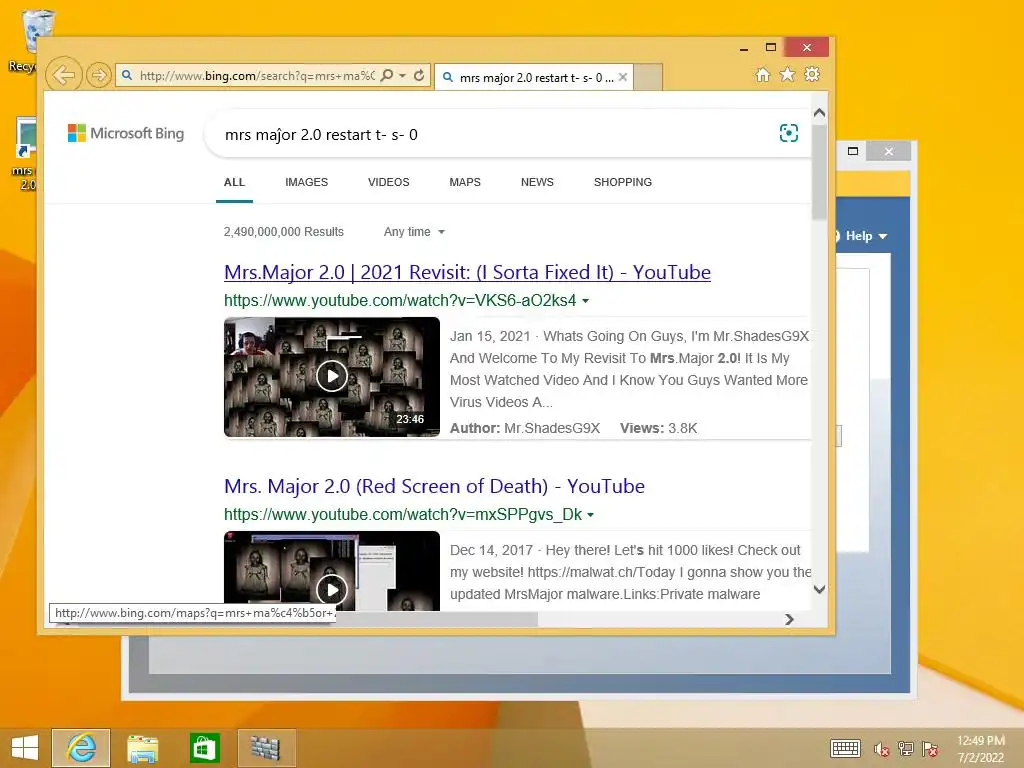Go back with the browser back arrow

pyautogui.click(x=64, y=75)
